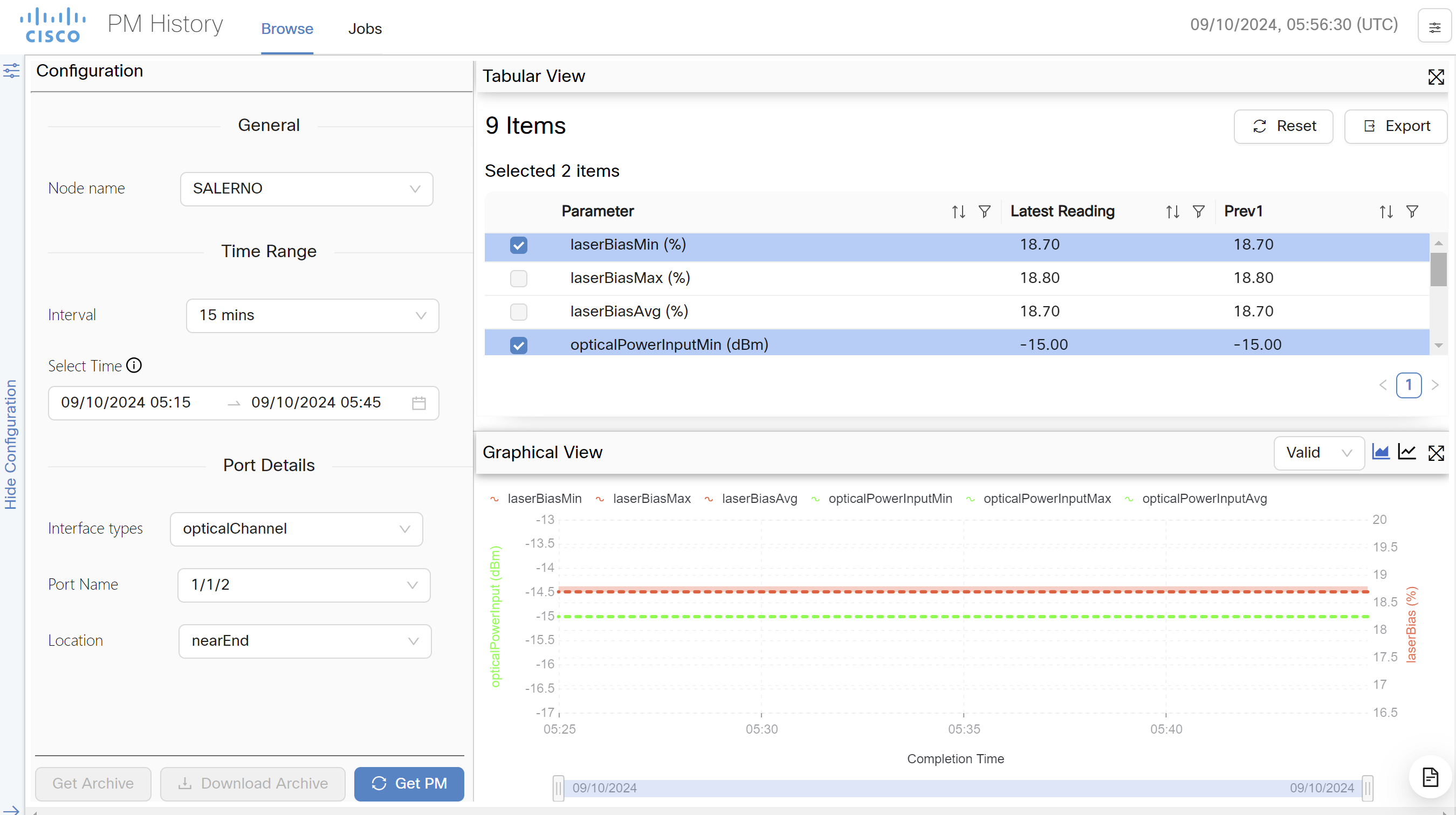Switch to the Jobs tab
Viewport: 1456px width, 815px height.
click(x=364, y=28)
